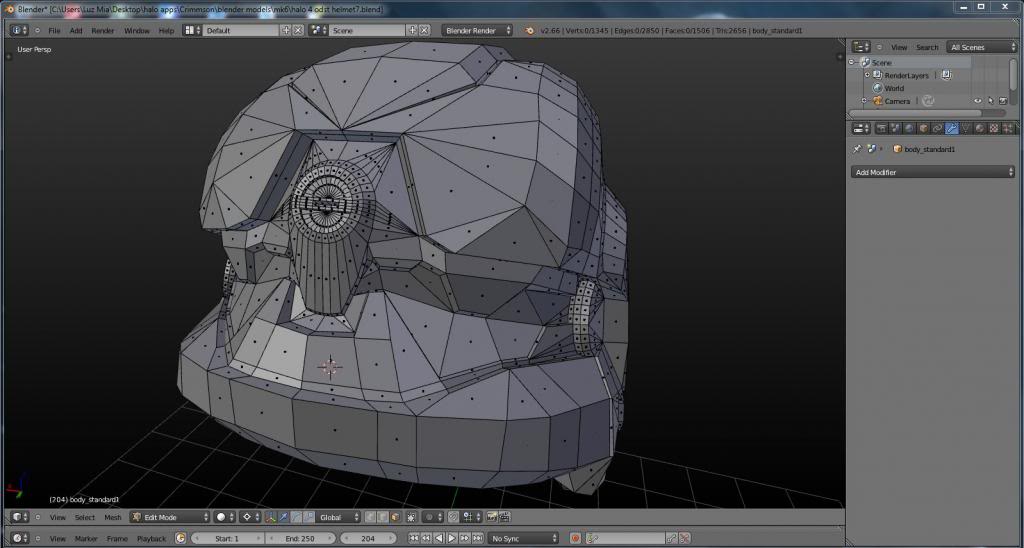Open the Playback menu in timeline

tap(152, 539)
